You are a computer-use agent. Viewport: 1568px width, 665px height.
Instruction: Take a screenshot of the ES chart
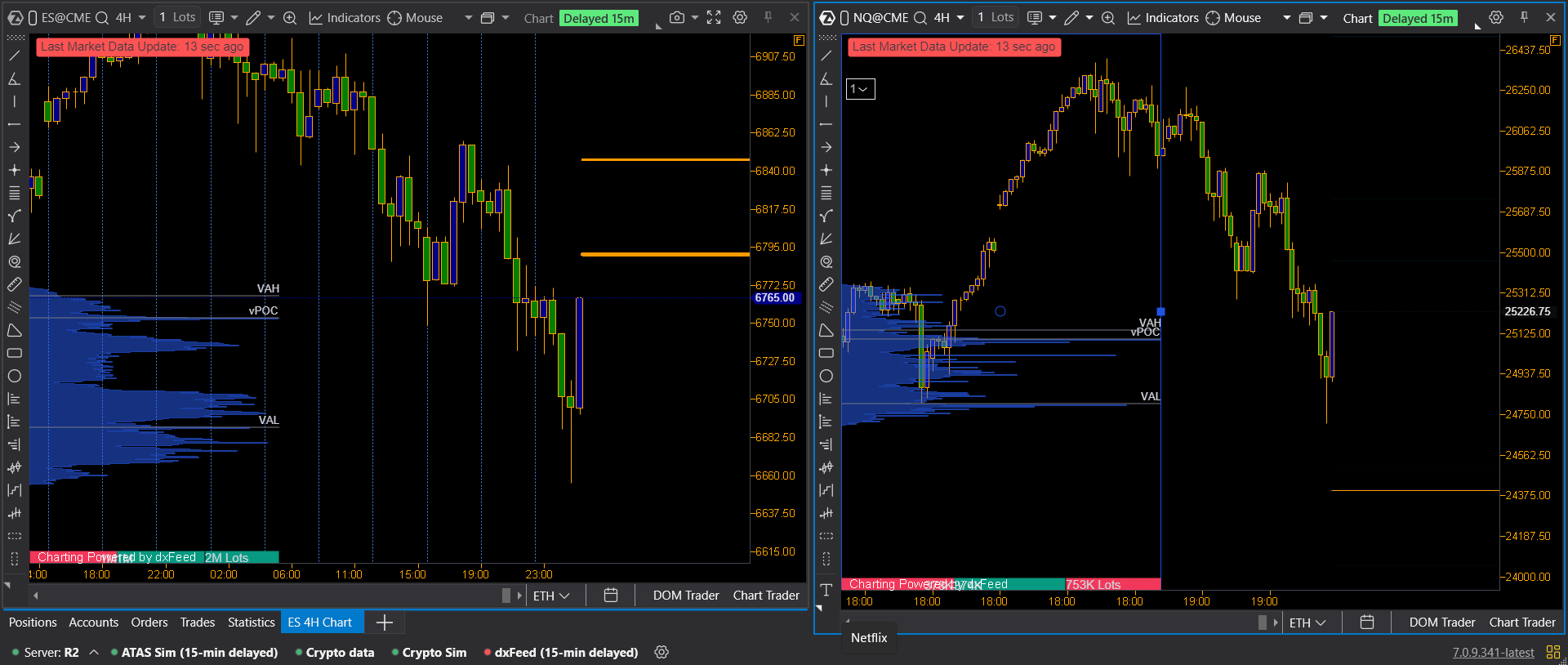tap(677, 17)
